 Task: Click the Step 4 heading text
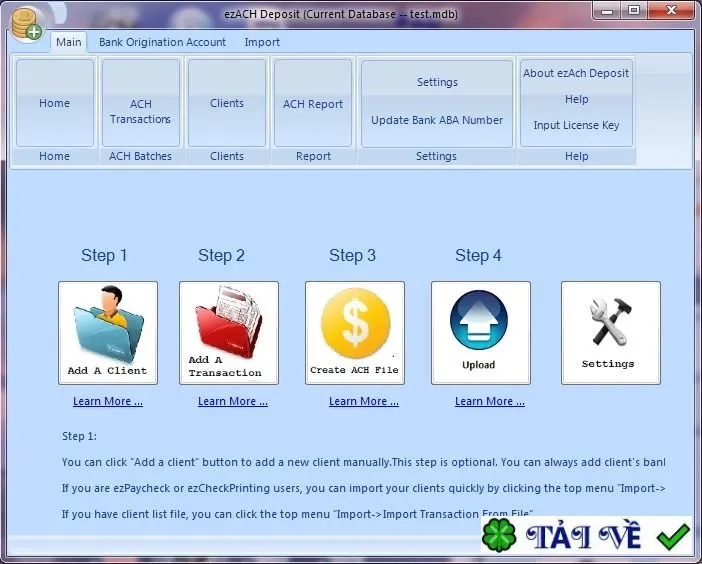[478, 256]
